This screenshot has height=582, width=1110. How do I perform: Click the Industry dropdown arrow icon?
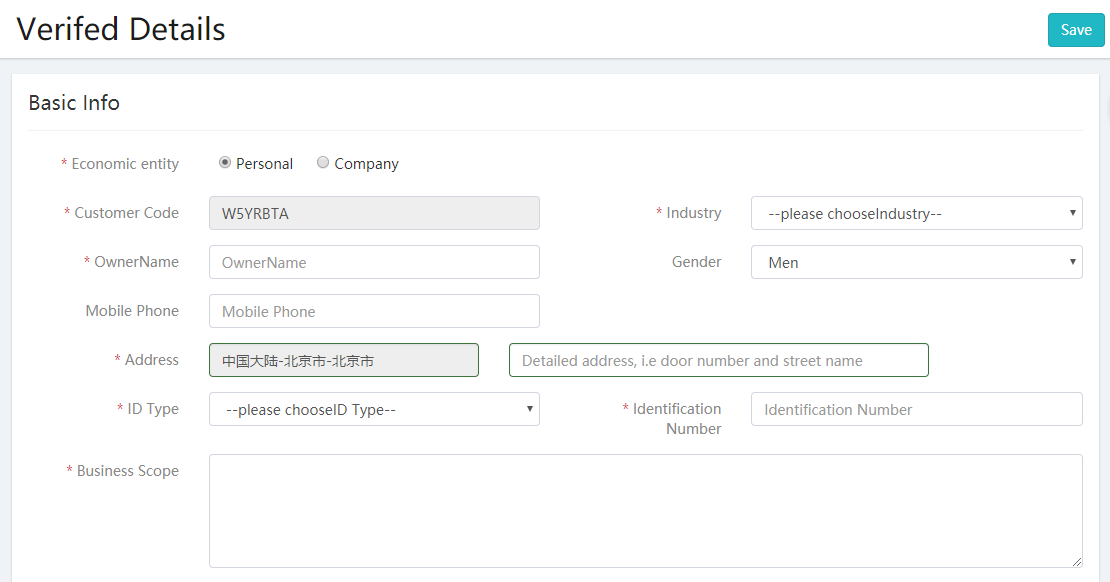pyautogui.click(x=1072, y=213)
